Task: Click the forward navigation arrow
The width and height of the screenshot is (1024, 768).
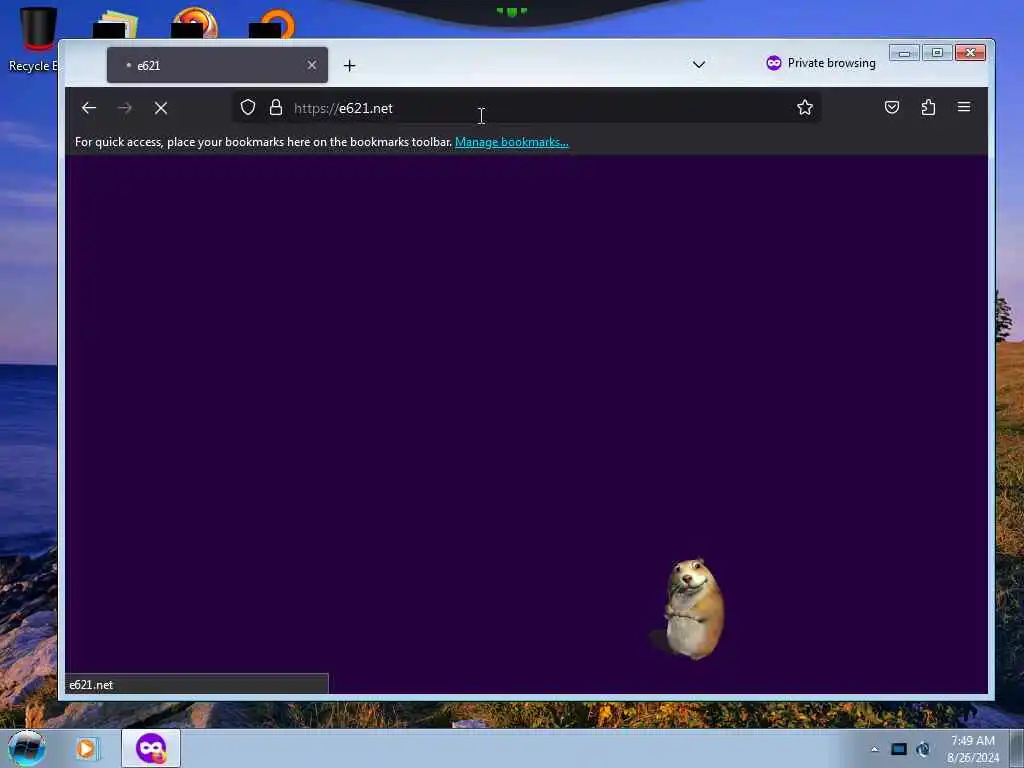Action: tap(125, 108)
